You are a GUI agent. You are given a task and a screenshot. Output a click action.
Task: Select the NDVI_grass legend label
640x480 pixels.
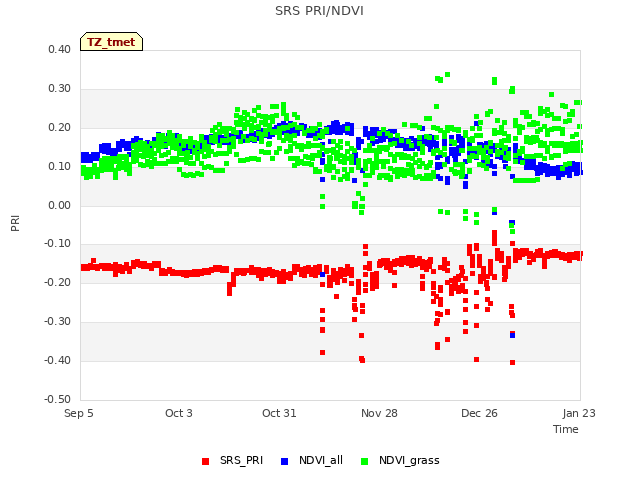tap(409, 460)
